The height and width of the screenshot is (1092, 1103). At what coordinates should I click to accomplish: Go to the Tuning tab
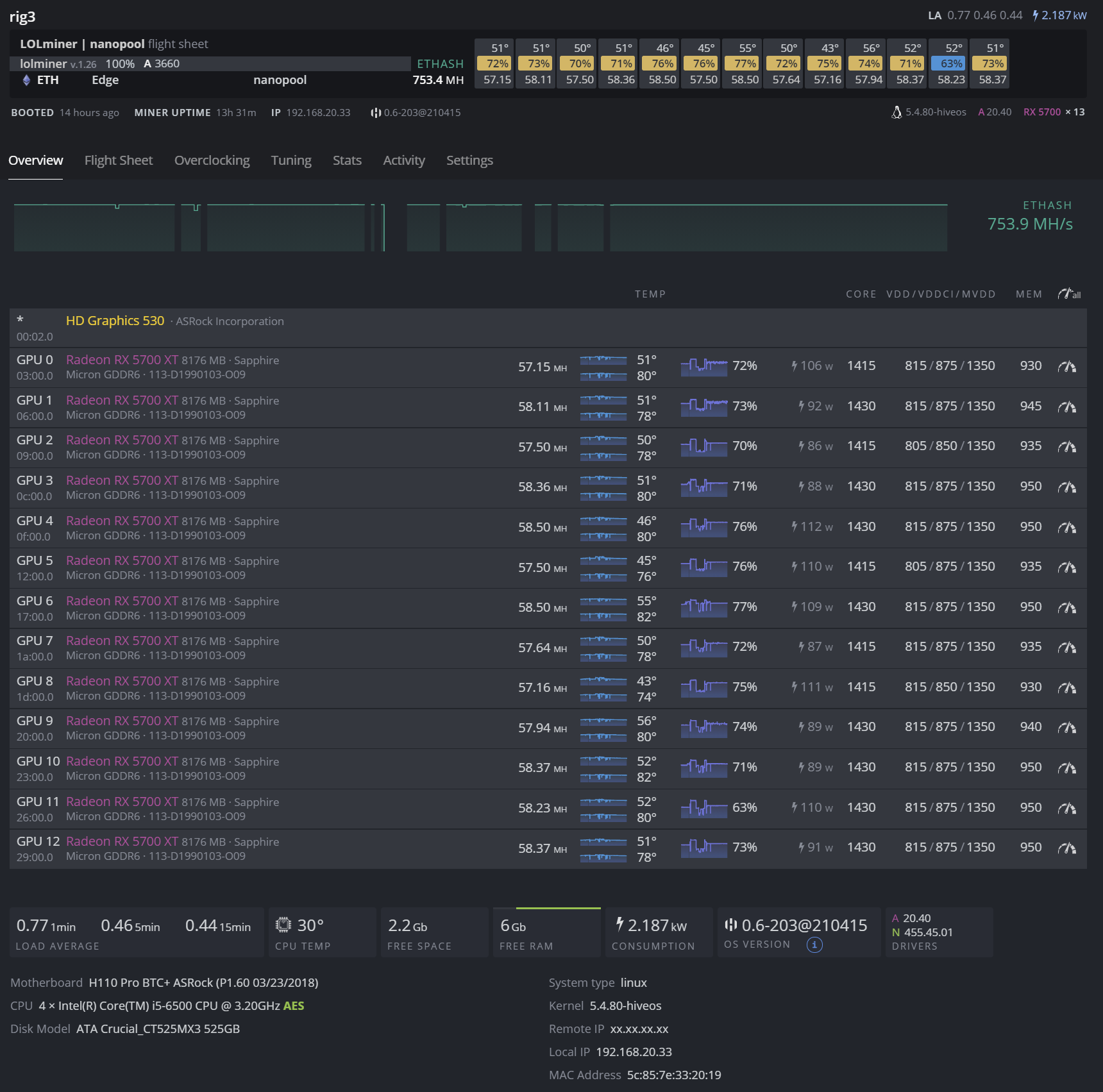[290, 160]
